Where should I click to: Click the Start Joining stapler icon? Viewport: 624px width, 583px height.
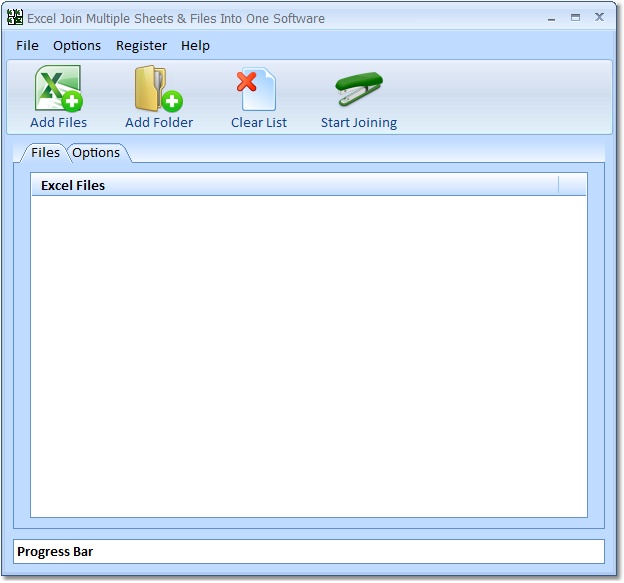click(359, 89)
